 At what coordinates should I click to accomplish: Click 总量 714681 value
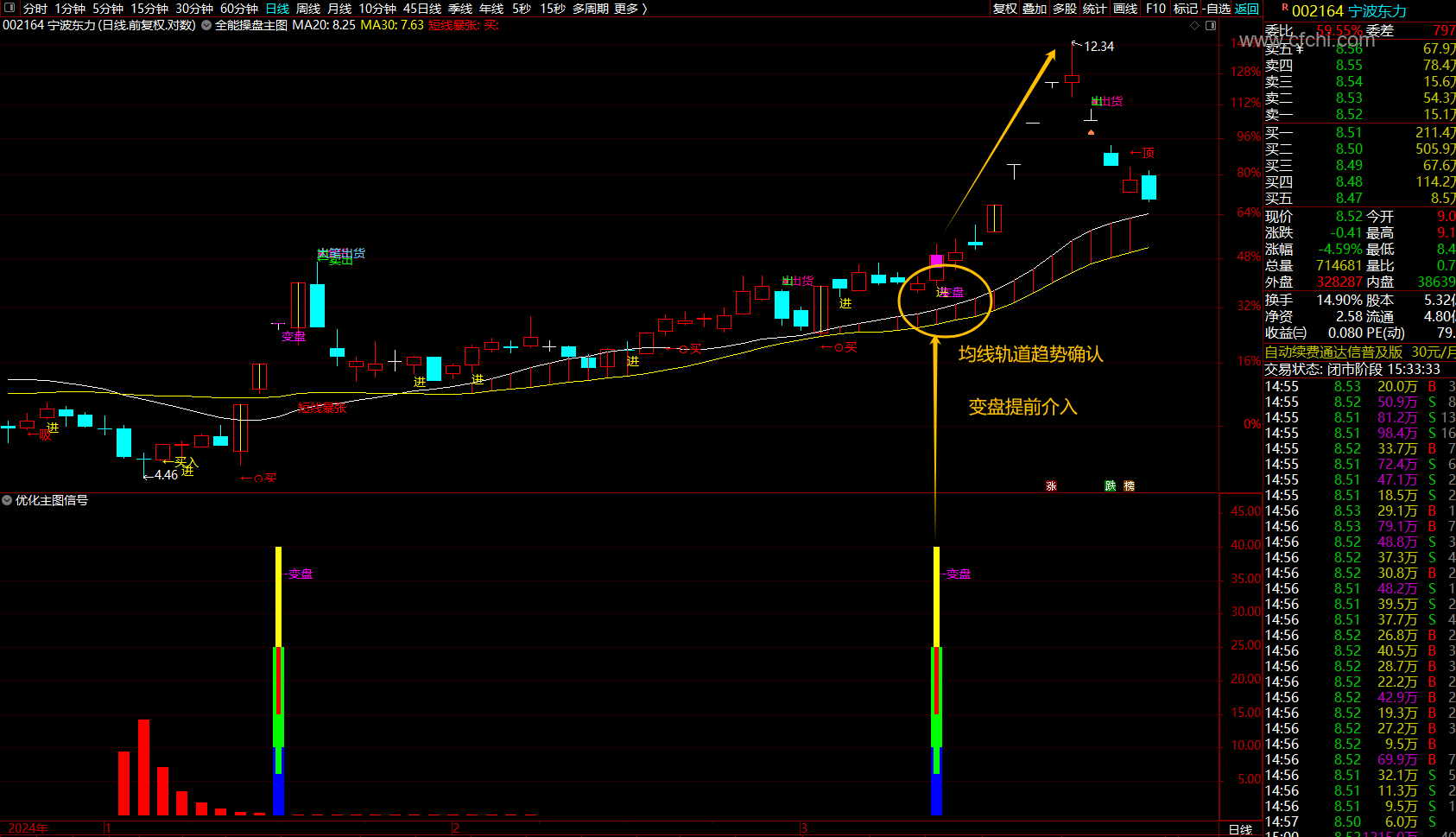click(x=1339, y=265)
